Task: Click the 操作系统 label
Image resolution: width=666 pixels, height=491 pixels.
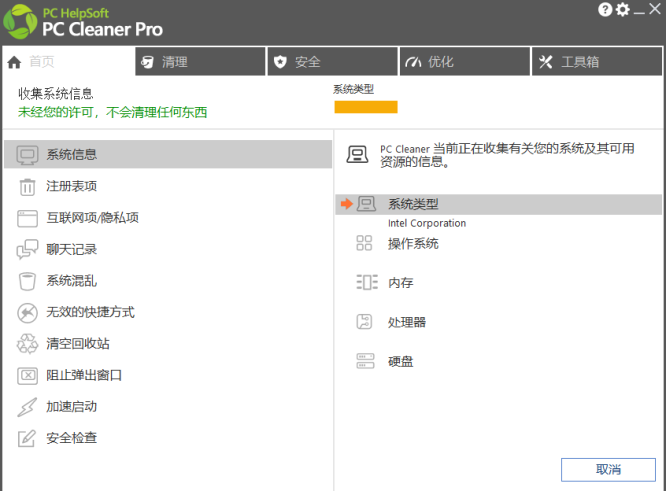Action: [413, 244]
